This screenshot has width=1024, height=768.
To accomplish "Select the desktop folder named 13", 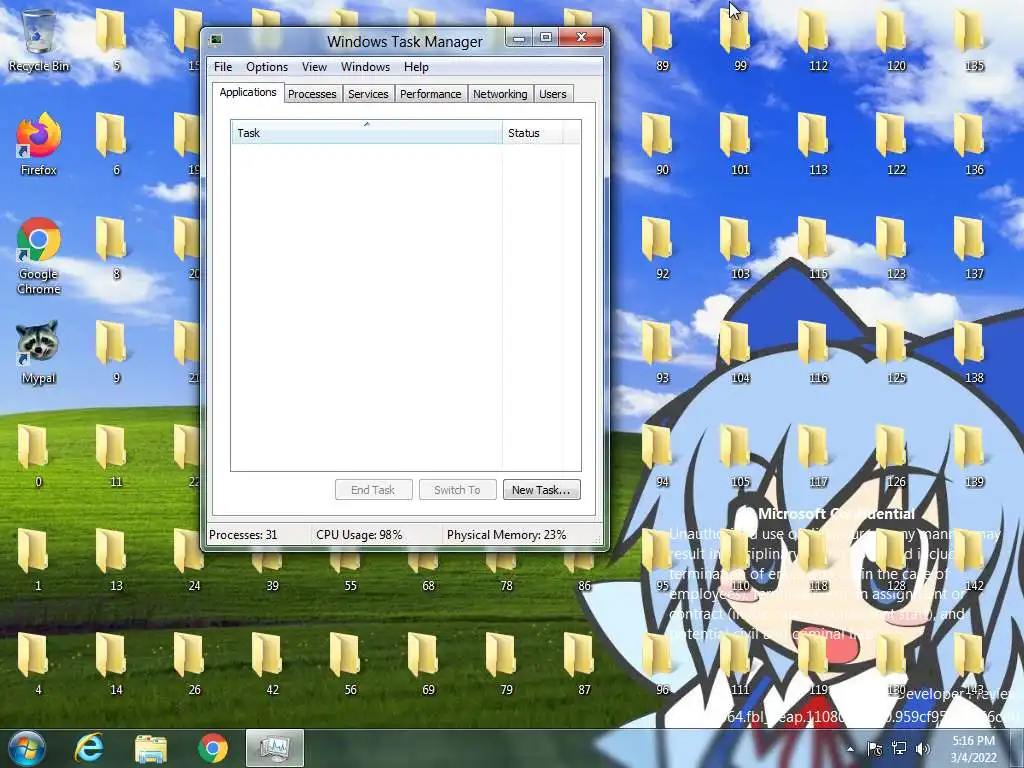I will 116,560.
